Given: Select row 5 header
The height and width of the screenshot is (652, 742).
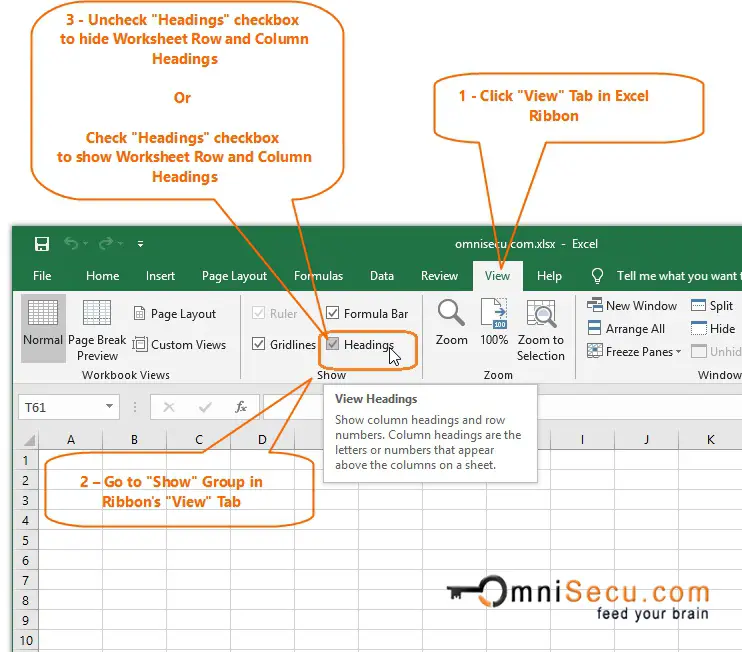Looking at the screenshot, I should click(x=26, y=540).
